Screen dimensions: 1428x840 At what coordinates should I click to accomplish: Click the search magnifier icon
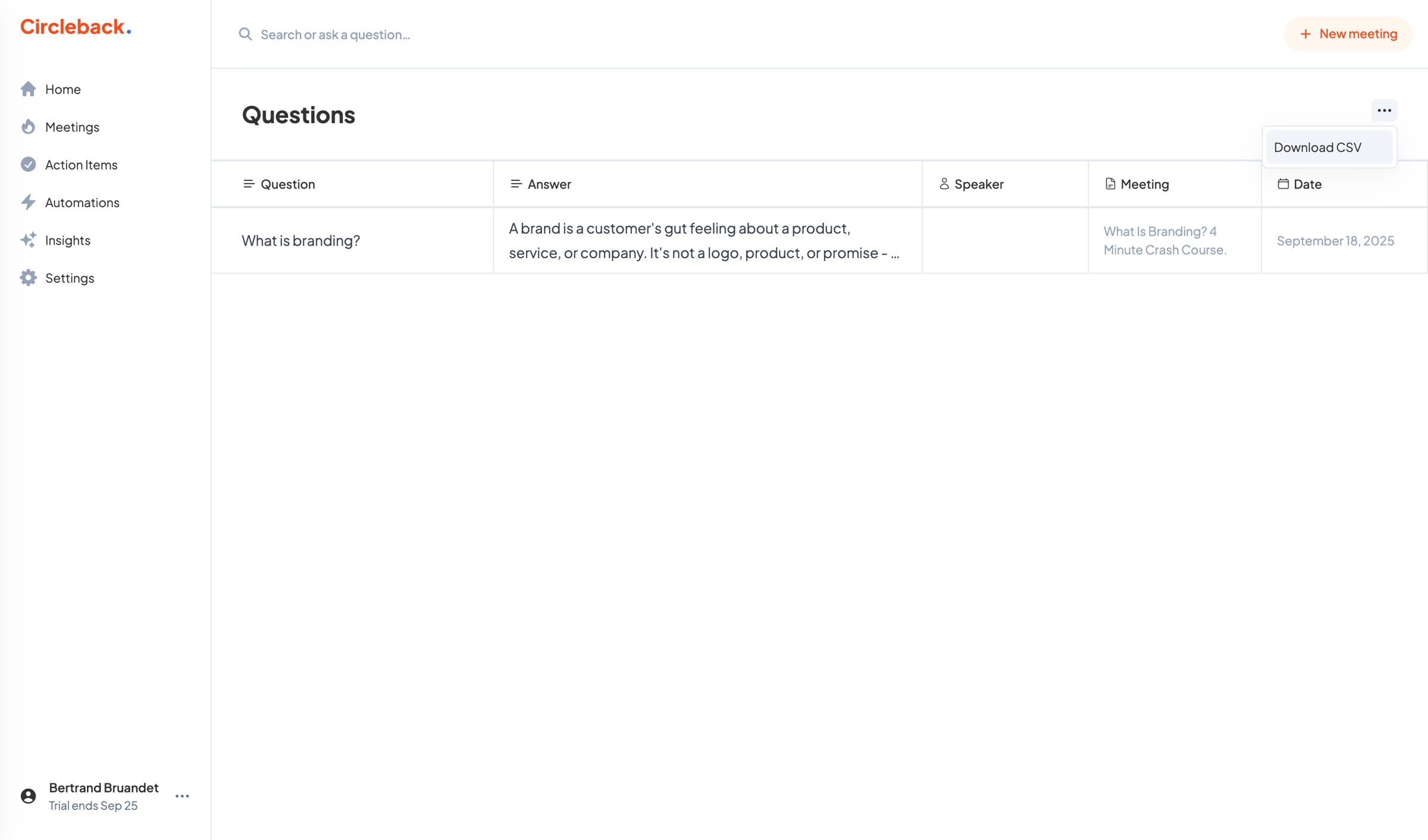coord(245,34)
